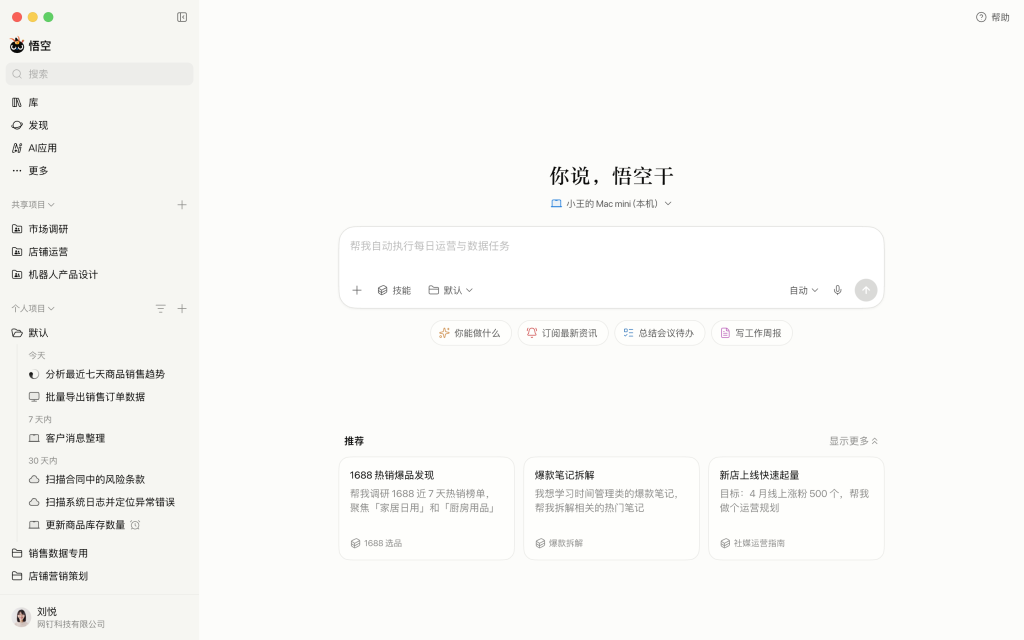
Task: Click the 帮助 help link
Action: (x=993, y=18)
